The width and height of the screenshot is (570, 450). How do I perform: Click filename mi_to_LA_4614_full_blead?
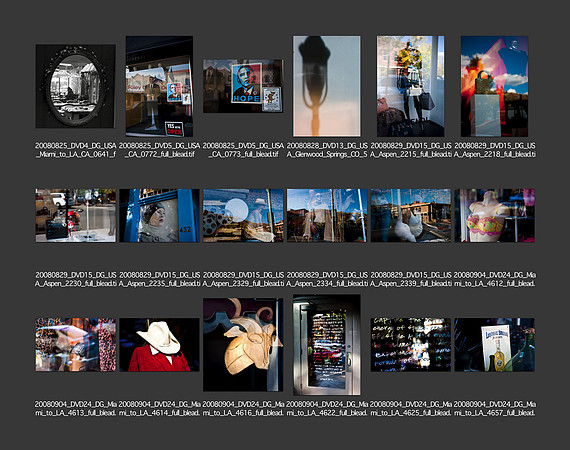tap(159, 409)
